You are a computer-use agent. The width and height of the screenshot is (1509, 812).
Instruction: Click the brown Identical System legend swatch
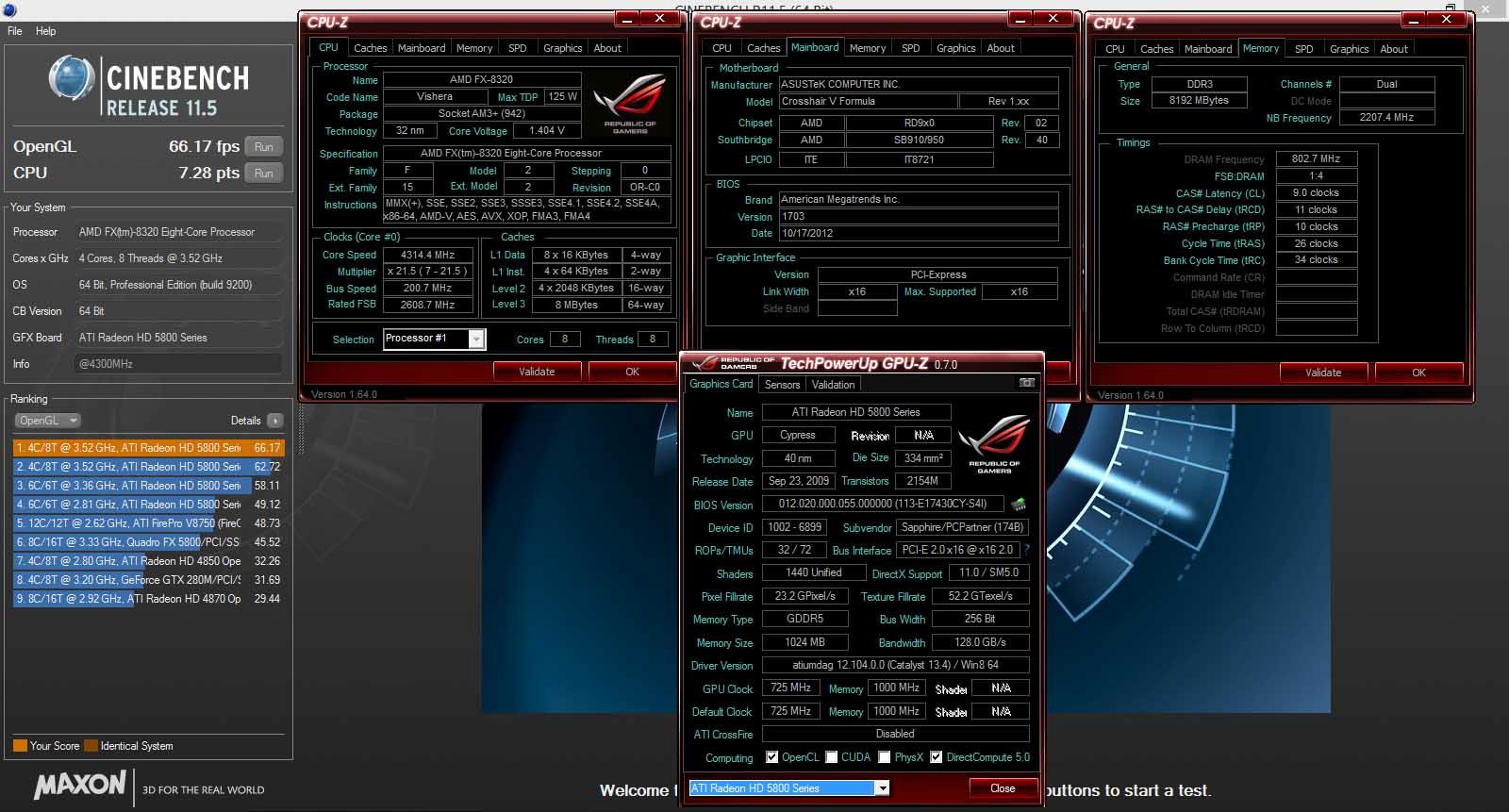(91, 746)
